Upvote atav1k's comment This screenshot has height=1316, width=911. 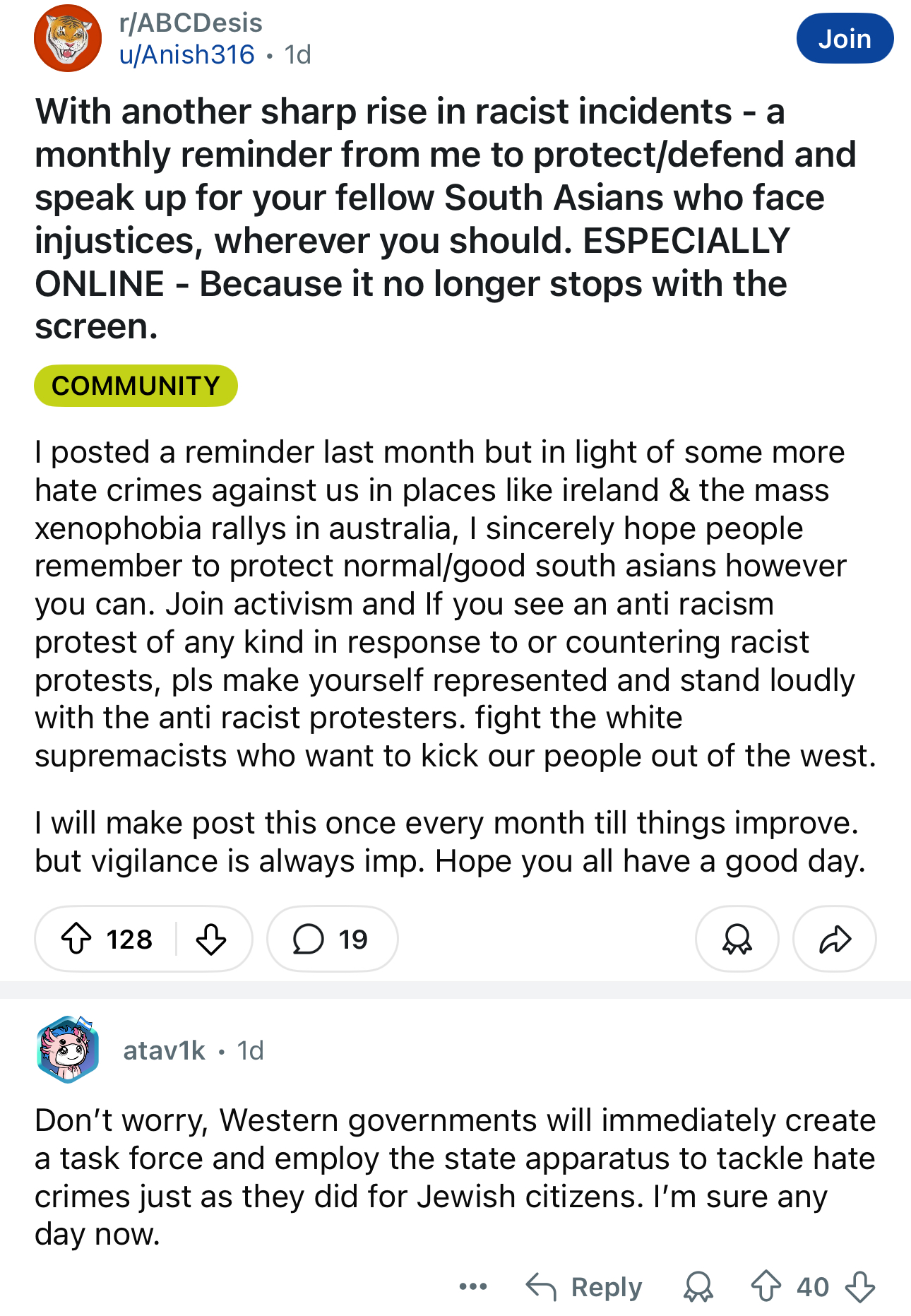coord(766,1286)
